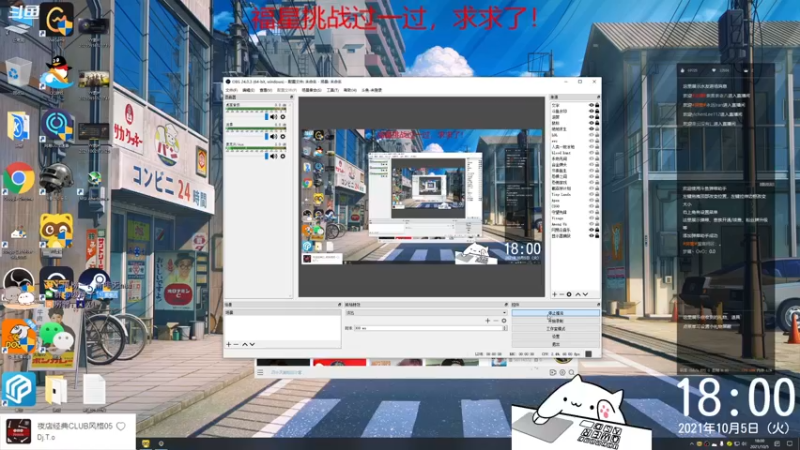Viewport: 800px width, 450px height.
Task: Lock the Apex source lock icon
Action: [x=597, y=201]
